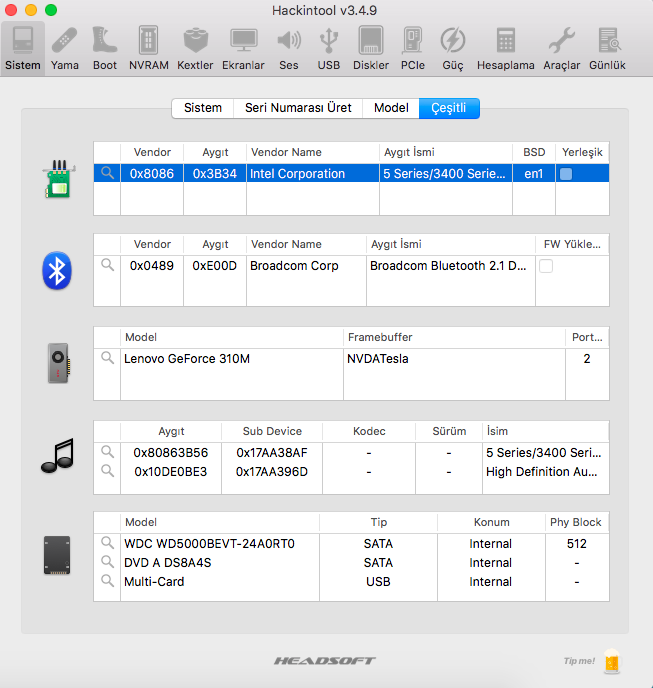This screenshot has width=653, height=688.
Task: Open the NVRAM toolbar section
Action: point(149,47)
